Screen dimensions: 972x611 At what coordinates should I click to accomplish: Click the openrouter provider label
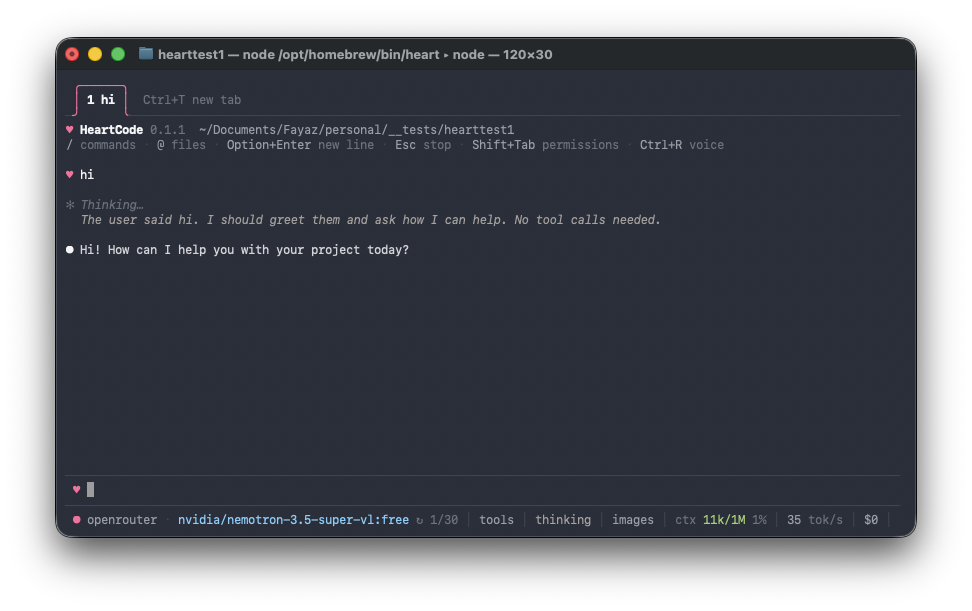[x=122, y=520]
